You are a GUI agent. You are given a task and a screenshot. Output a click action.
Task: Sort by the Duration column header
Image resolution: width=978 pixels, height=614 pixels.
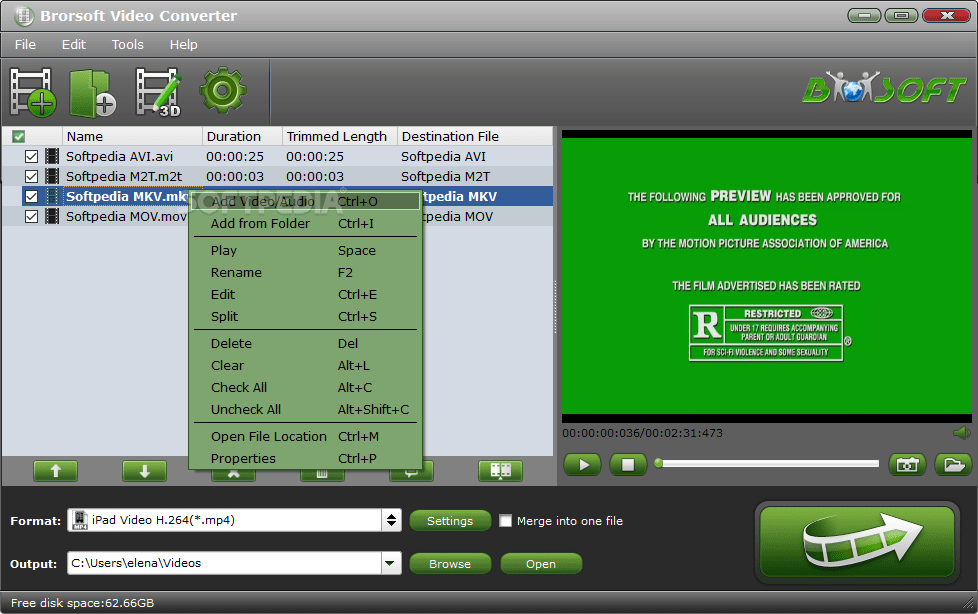pos(242,136)
